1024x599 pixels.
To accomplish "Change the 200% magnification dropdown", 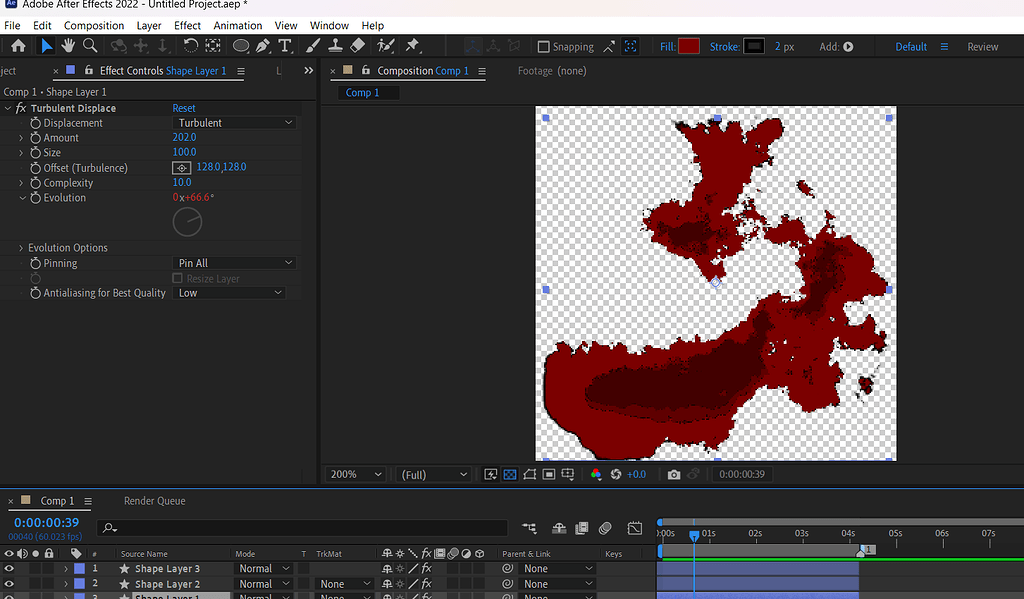I will click(355, 474).
